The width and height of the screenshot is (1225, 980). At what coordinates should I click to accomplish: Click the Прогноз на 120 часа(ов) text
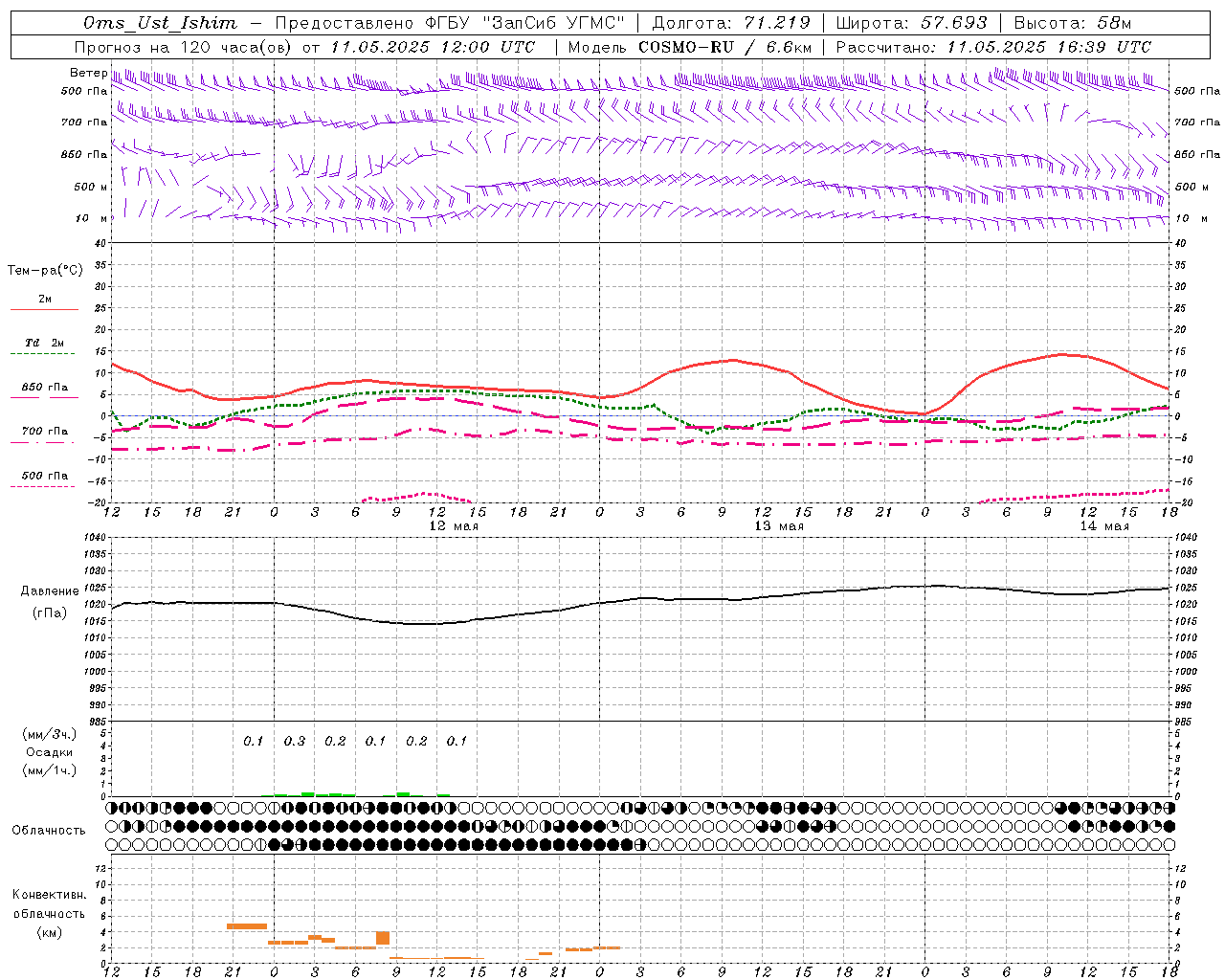point(185,47)
